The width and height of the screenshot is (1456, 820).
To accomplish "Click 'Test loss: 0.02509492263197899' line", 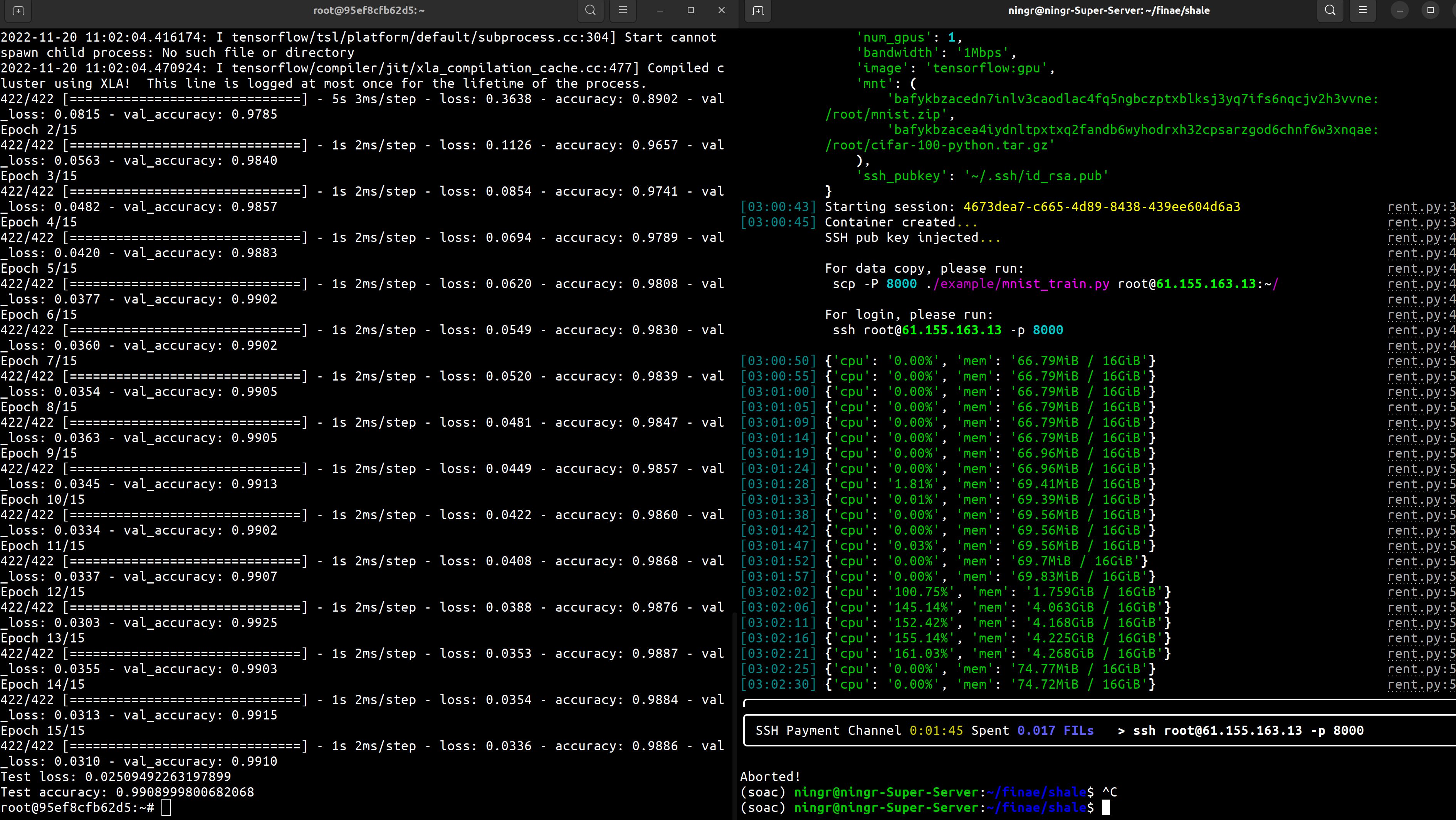I will point(115,776).
